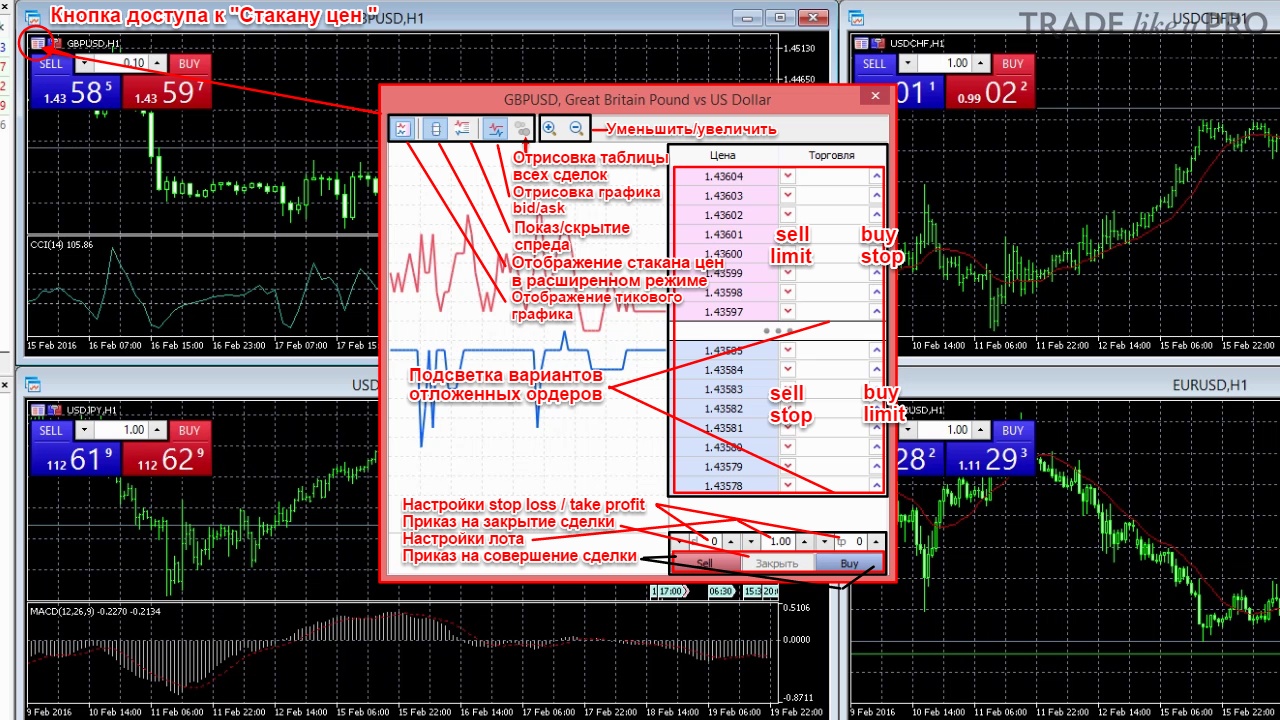Place sell limit at 1.43598 red arrow

tap(788, 292)
